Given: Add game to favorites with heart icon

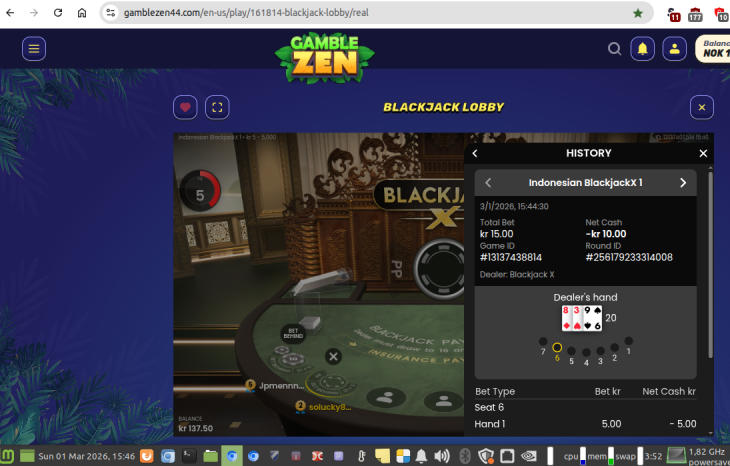Looking at the screenshot, I should click(x=185, y=107).
